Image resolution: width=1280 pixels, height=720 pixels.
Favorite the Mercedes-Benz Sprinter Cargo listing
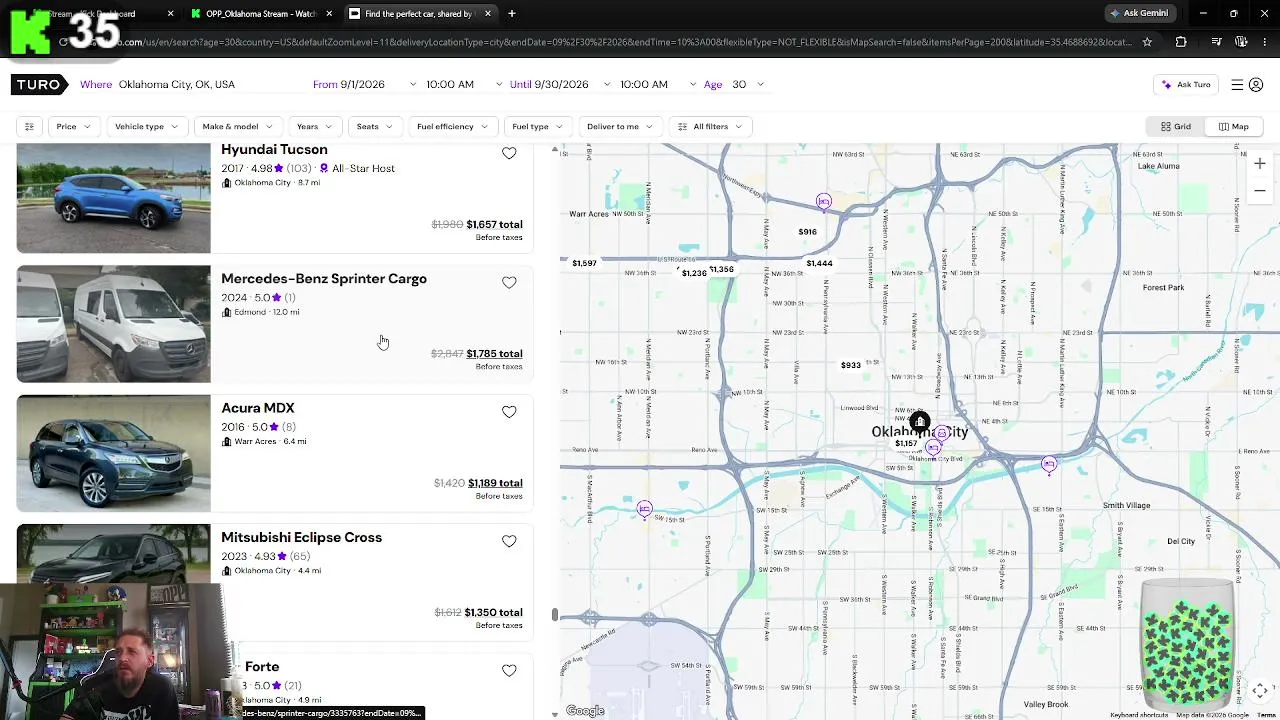(x=509, y=283)
